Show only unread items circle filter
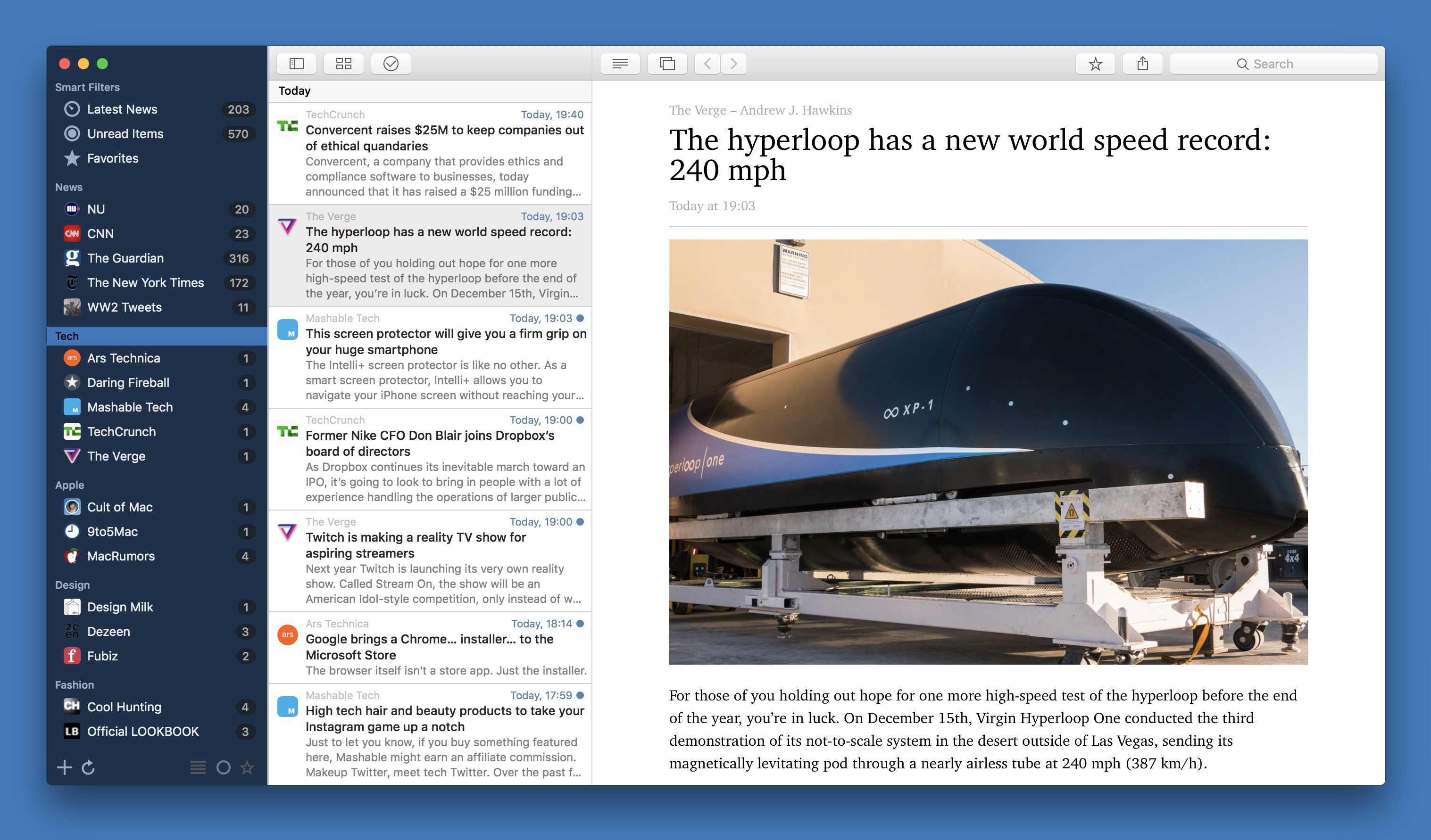The height and width of the screenshot is (840, 1431). pyautogui.click(x=223, y=767)
